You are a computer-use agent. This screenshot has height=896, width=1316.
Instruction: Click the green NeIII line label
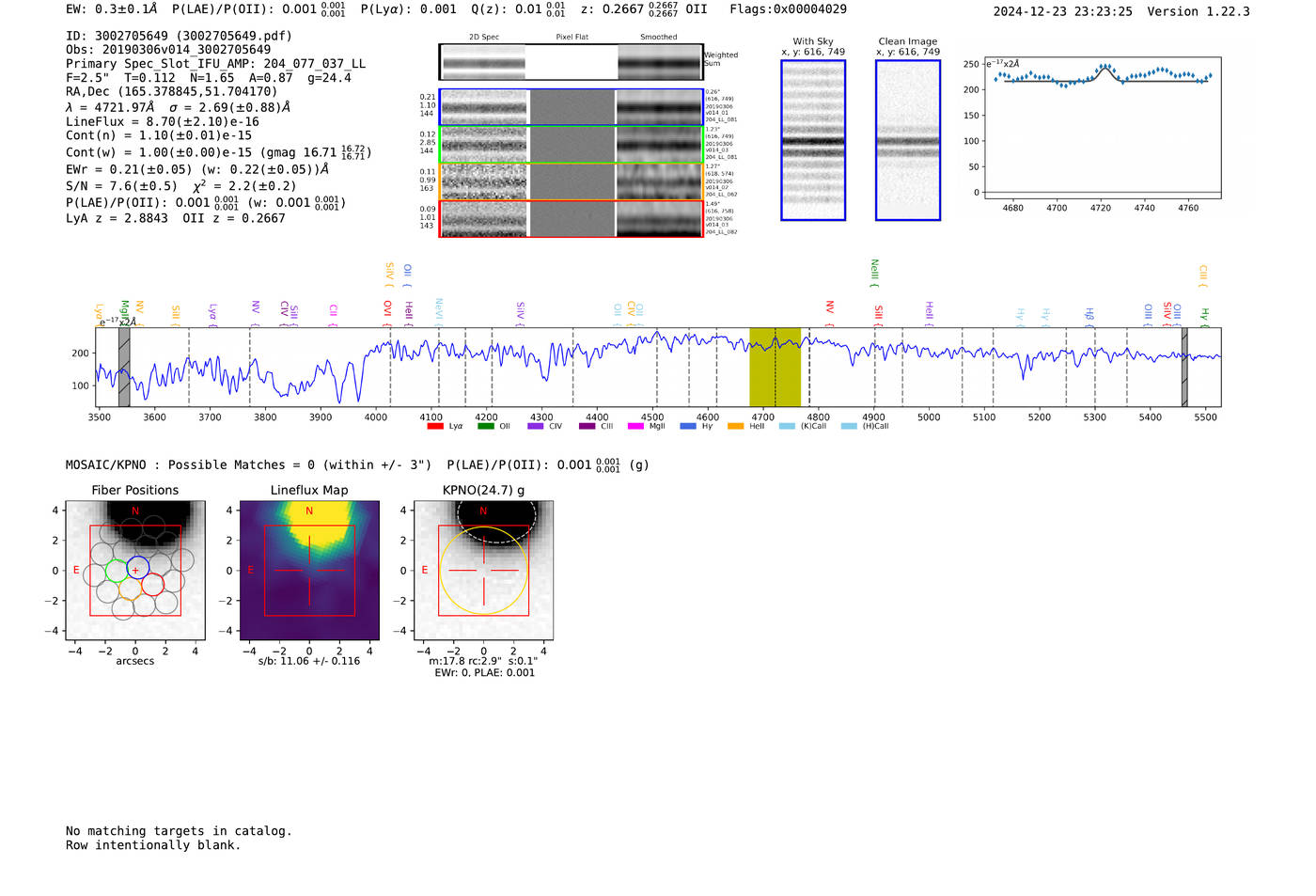874,273
